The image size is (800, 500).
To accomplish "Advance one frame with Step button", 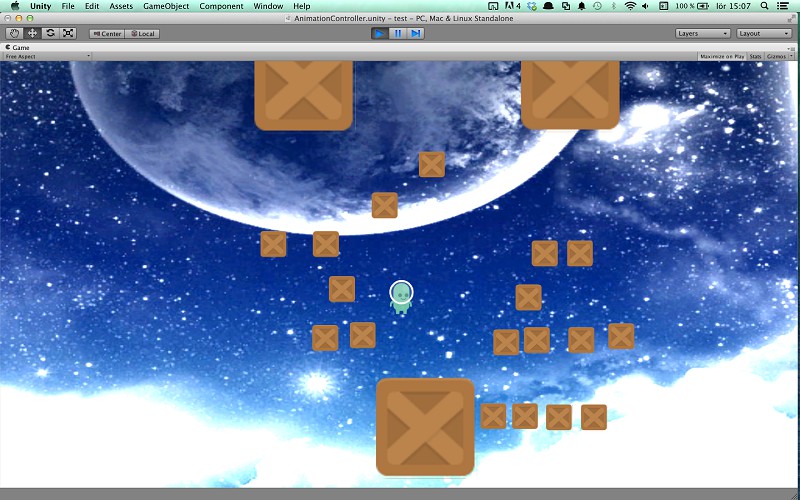I will point(416,33).
